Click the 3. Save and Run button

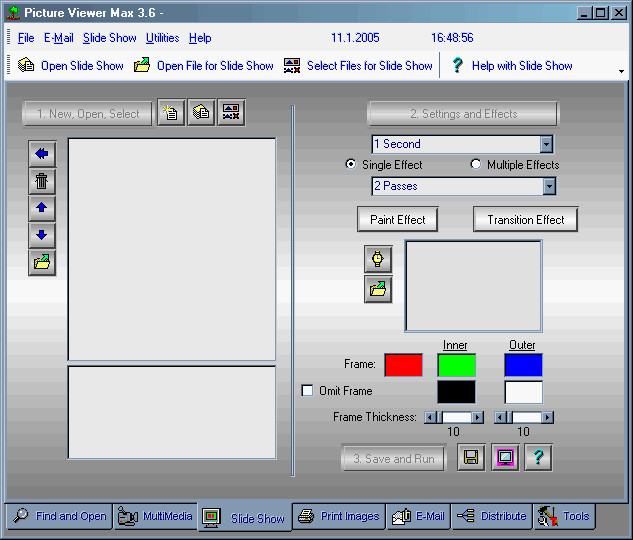tap(394, 458)
